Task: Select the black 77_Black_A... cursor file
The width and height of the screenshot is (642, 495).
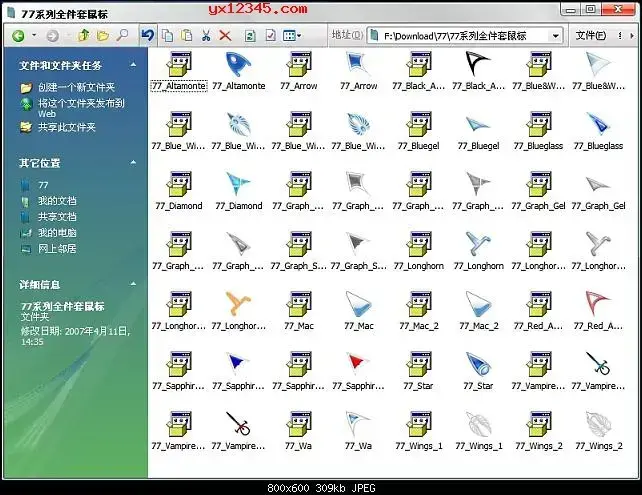Action: (x=478, y=70)
